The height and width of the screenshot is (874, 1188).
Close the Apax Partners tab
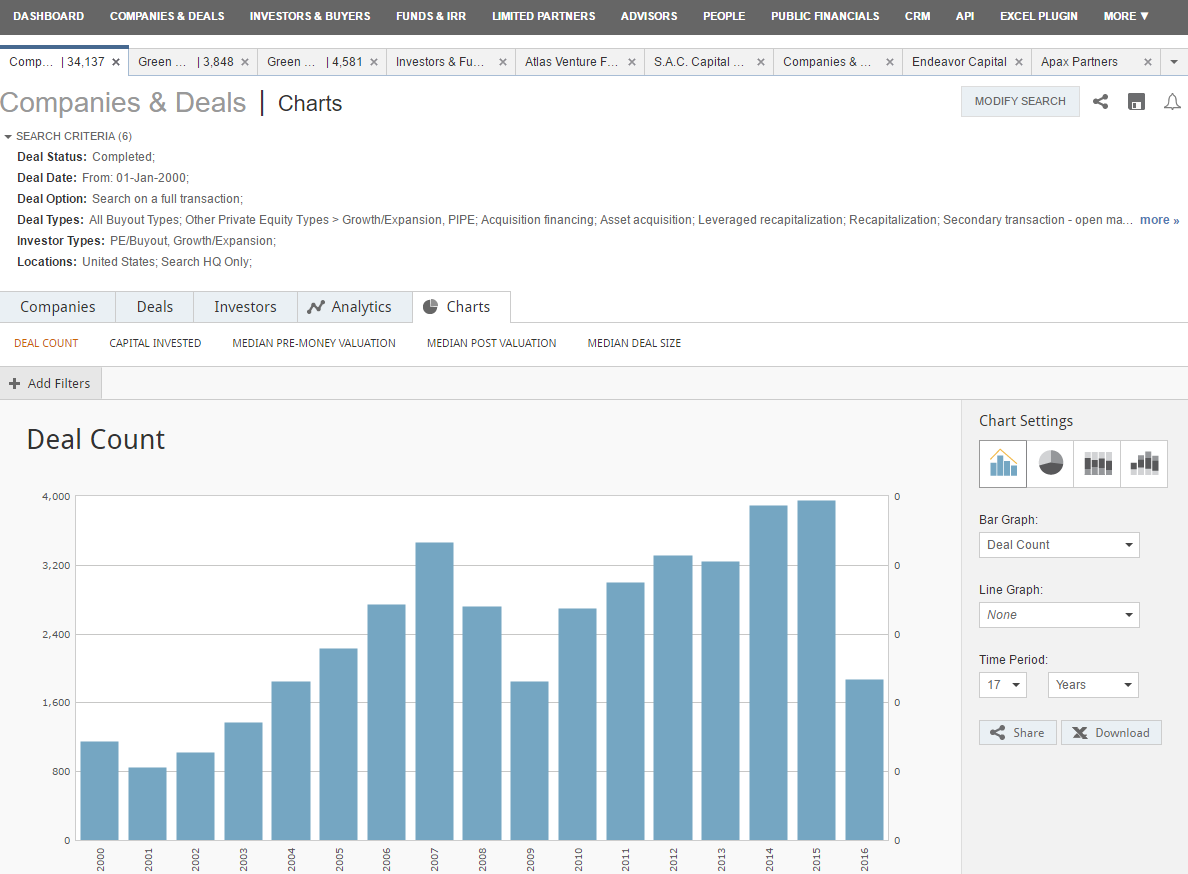click(1147, 62)
